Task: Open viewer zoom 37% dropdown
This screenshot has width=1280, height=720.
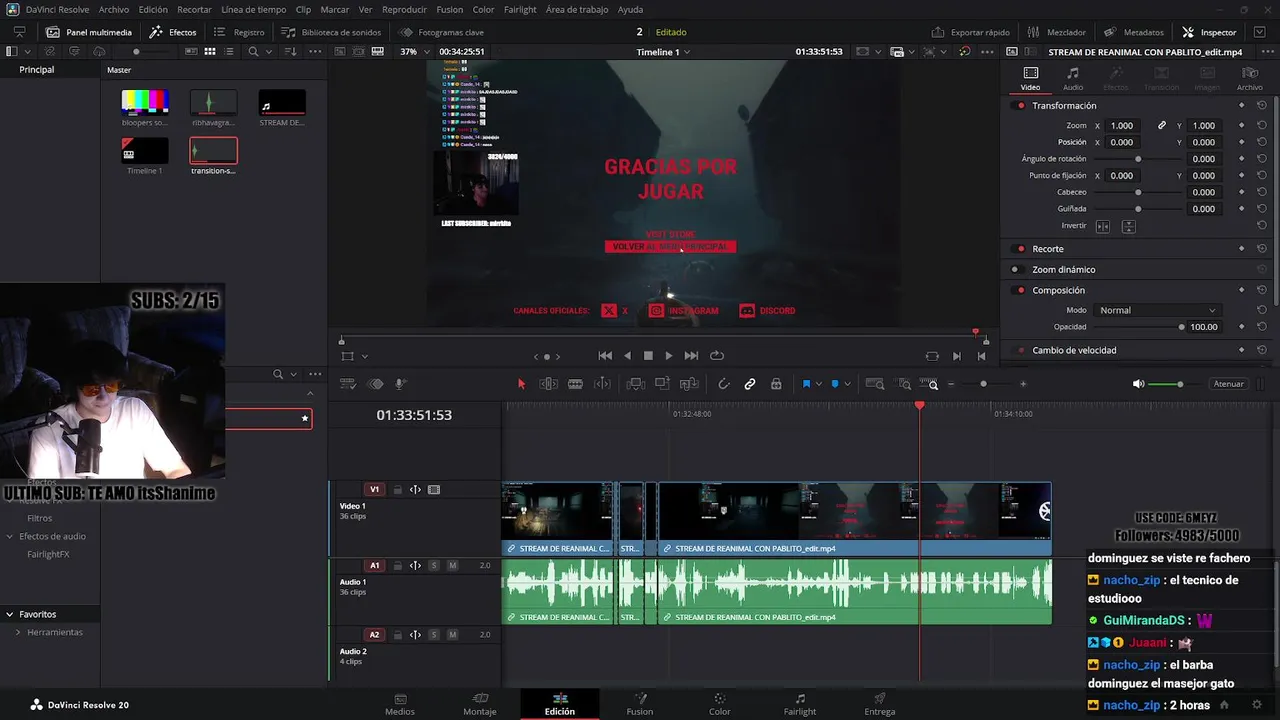Action: (x=414, y=52)
